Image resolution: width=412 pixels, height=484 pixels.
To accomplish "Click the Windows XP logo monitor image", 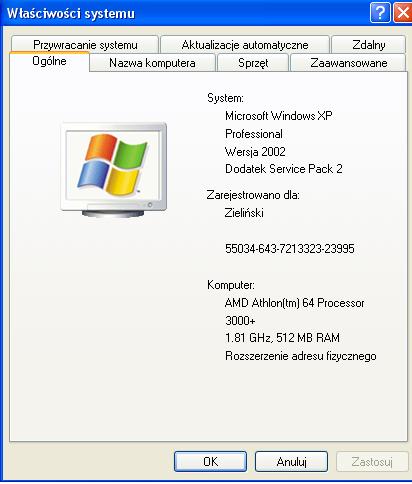I will pyautogui.click(x=114, y=170).
